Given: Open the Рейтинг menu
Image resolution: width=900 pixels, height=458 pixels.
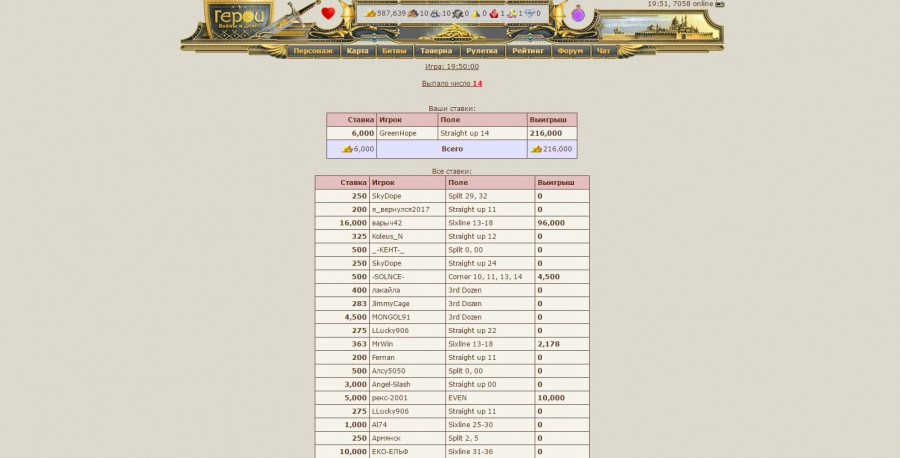Looking at the screenshot, I should 528,51.
